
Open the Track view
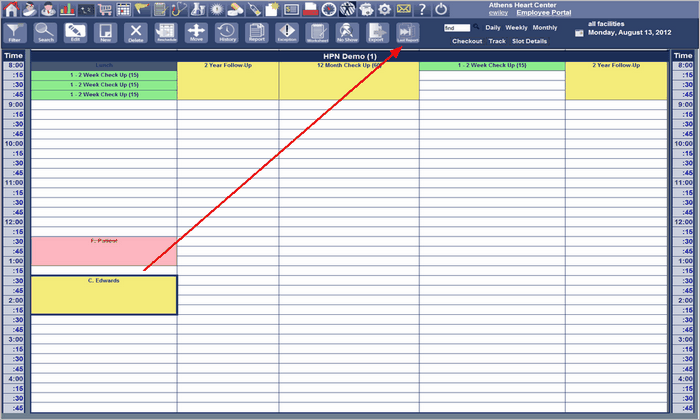pos(497,41)
